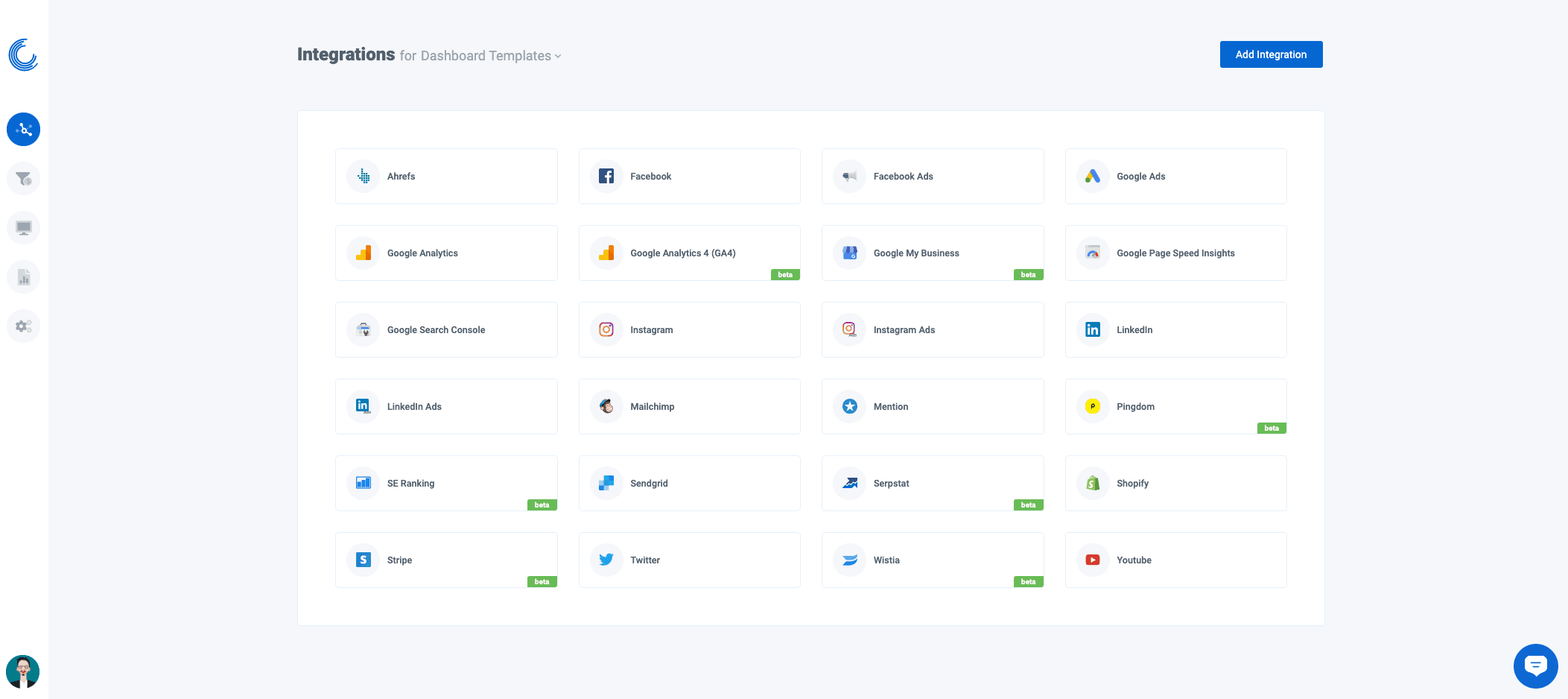Open the settings gears icon in sidebar

[x=24, y=326]
